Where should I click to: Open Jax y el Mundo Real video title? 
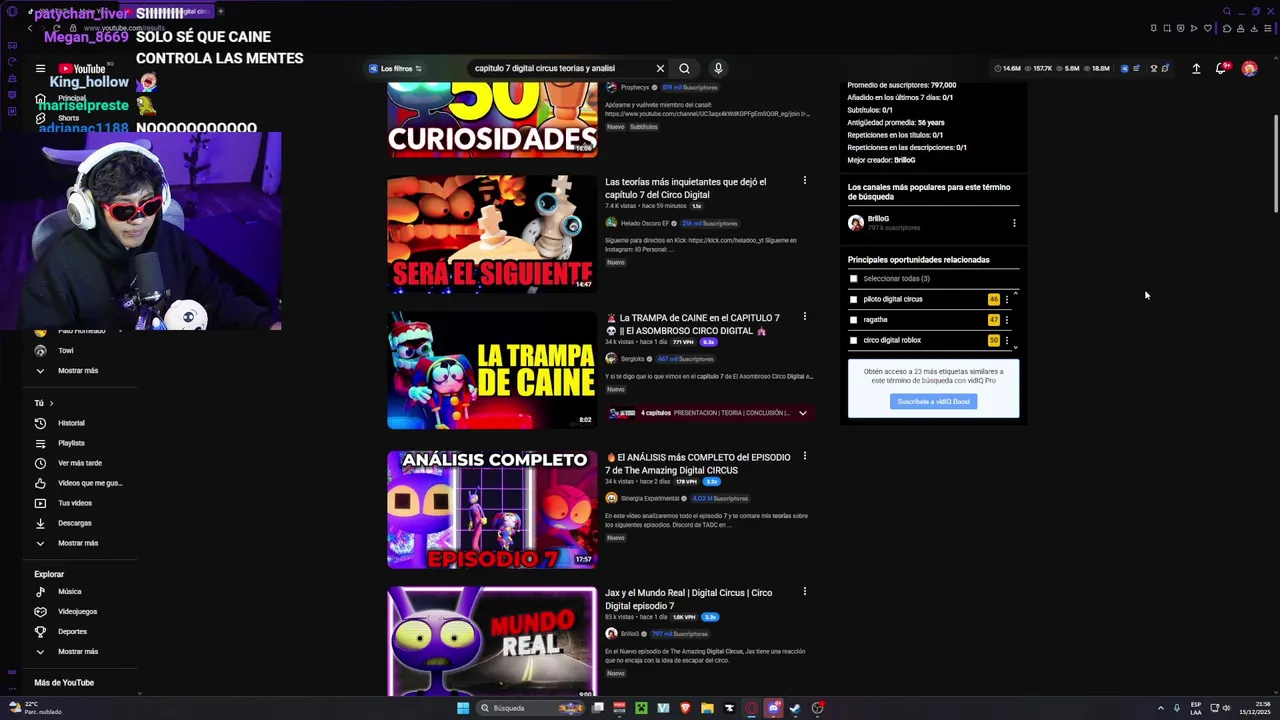pyautogui.click(x=689, y=599)
